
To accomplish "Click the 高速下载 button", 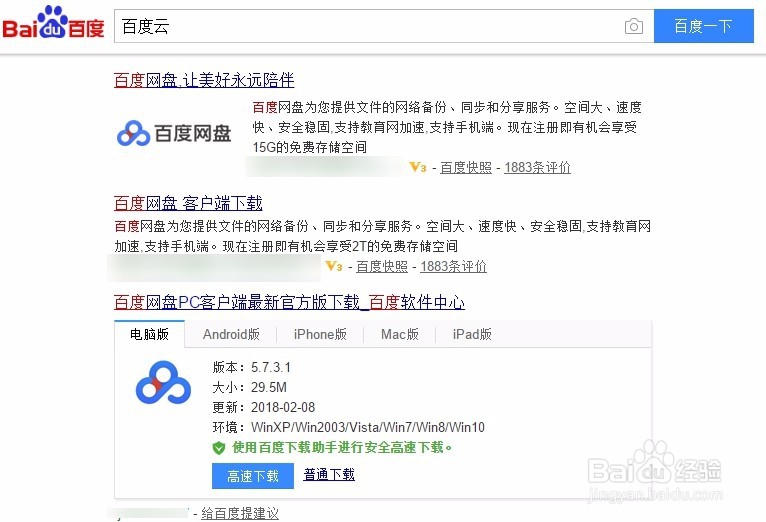I will point(253,476).
